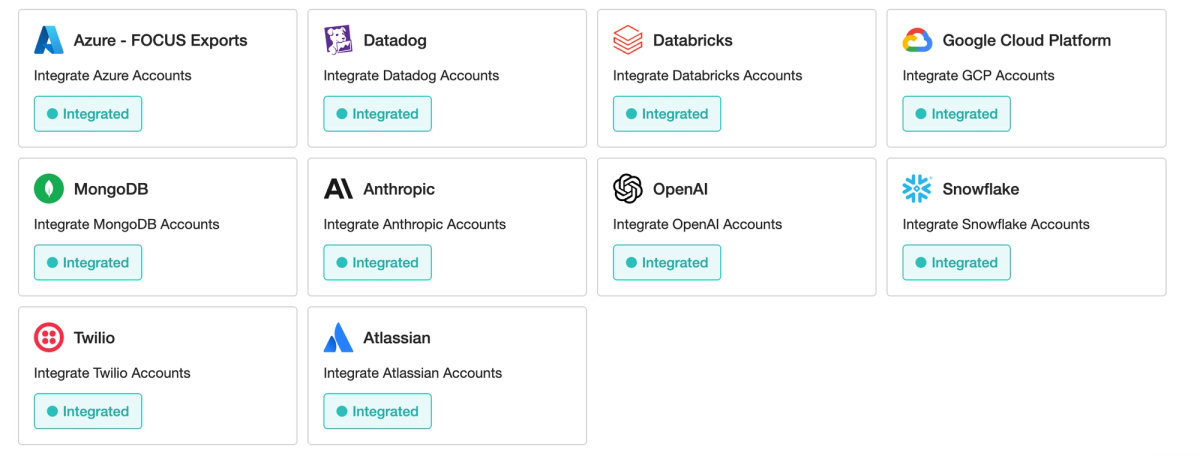Open MongoDB Integrated status button

pyautogui.click(x=88, y=263)
